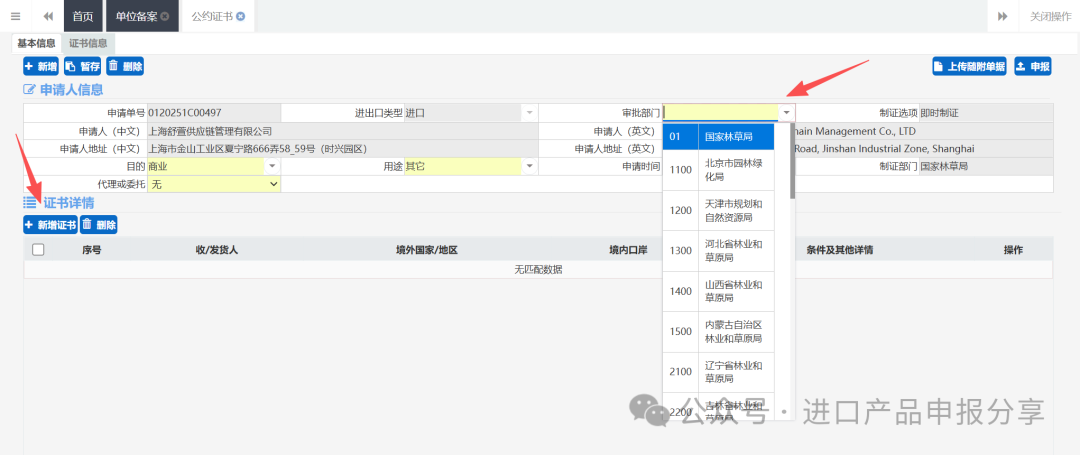Open the 用途 dropdown arrow
Viewport: 1080px width, 455px height.
click(530, 167)
